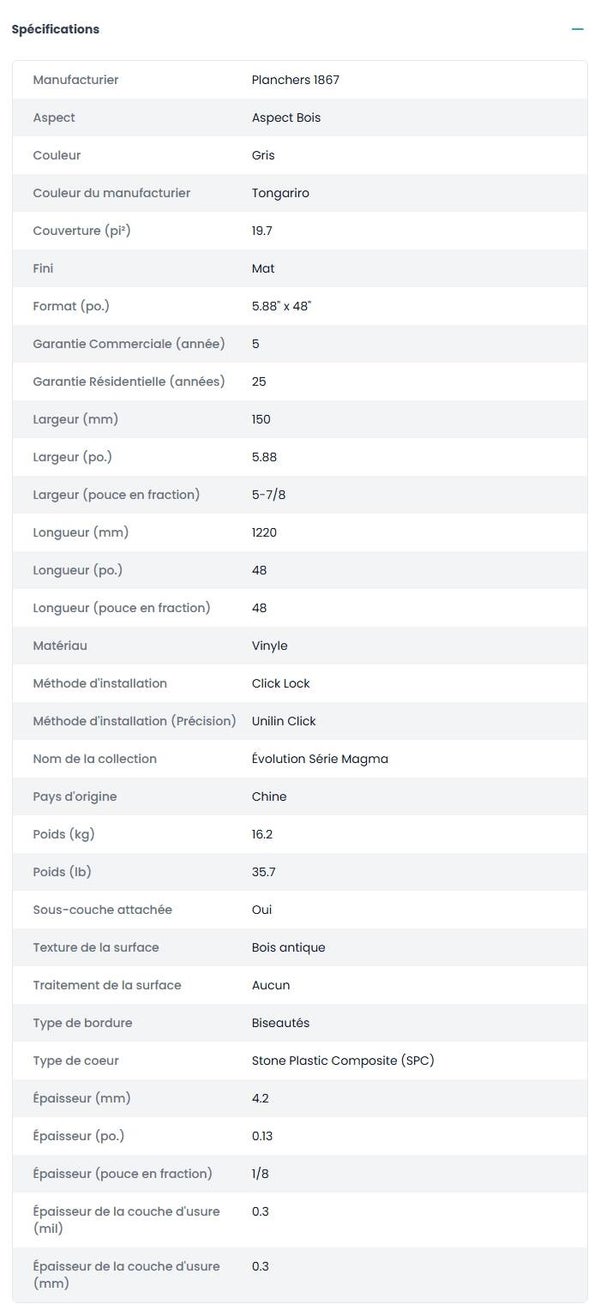Select the Unilin Click precision value
The width and height of the screenshot is (600, 1316).
(x=283, y=722)
